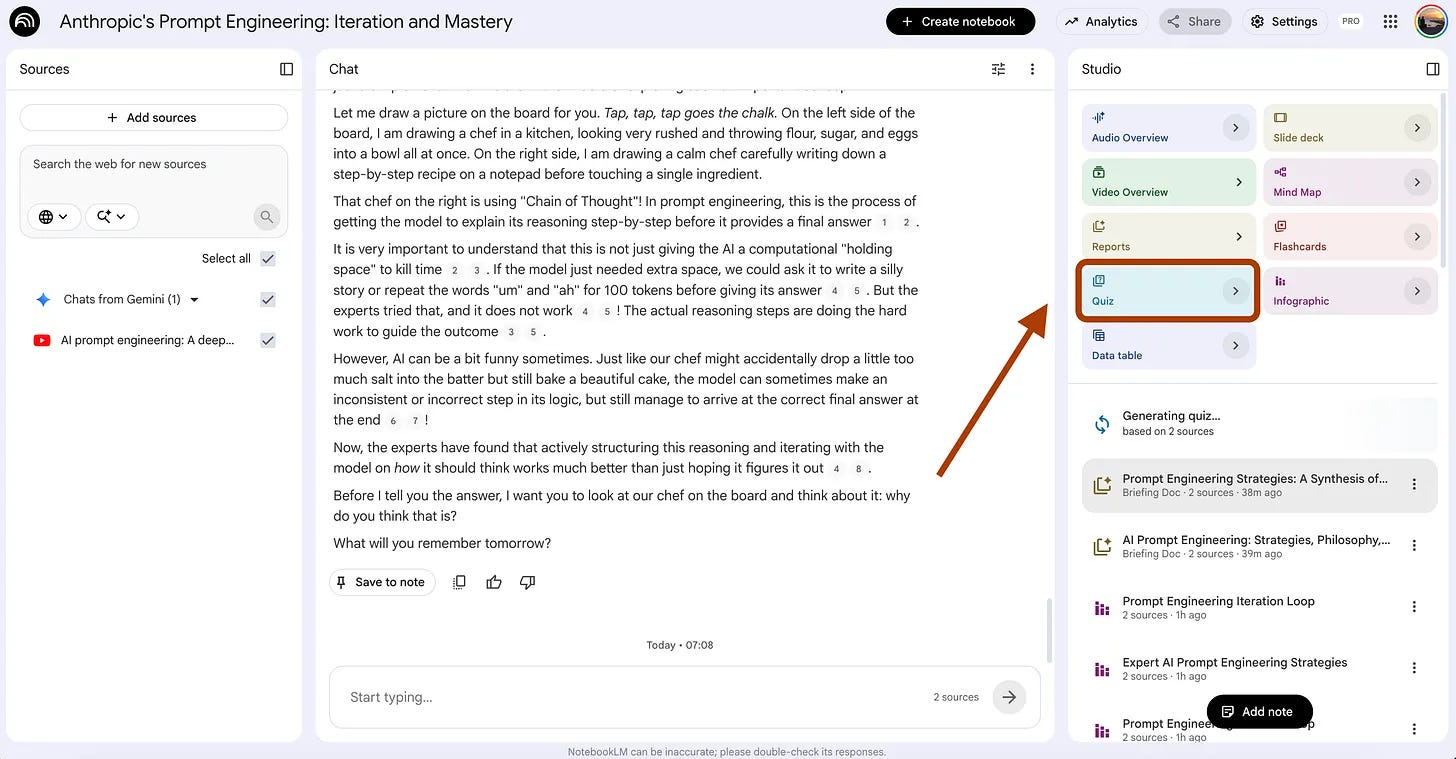Toggle AI prompt engineering video checkbox
This screenshot has height=759, width=1456.
click(x=268, y=340)
